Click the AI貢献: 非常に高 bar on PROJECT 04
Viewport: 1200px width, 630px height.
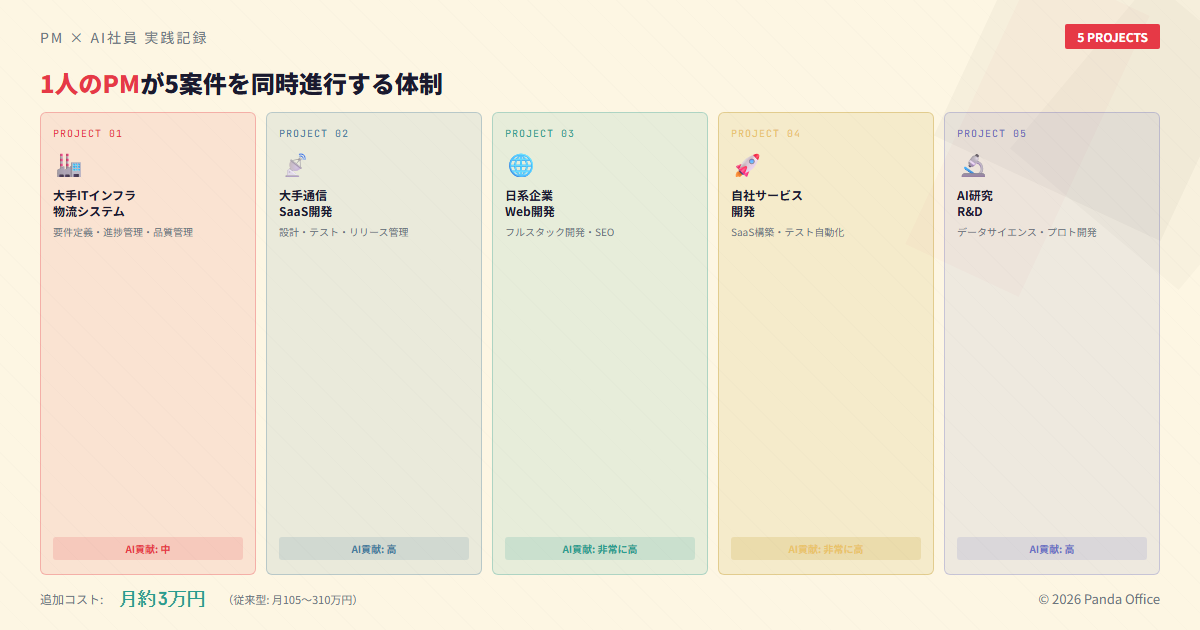pos(825,548)
